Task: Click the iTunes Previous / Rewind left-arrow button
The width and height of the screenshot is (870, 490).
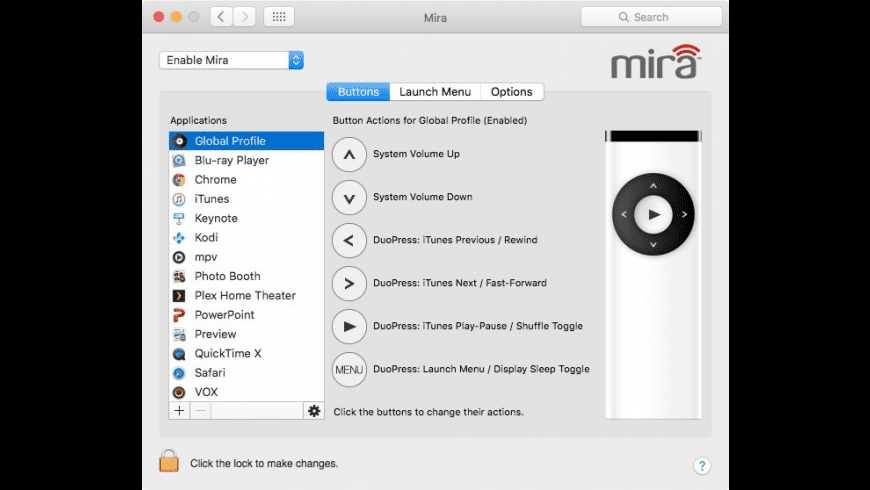Action: point(349,241)
